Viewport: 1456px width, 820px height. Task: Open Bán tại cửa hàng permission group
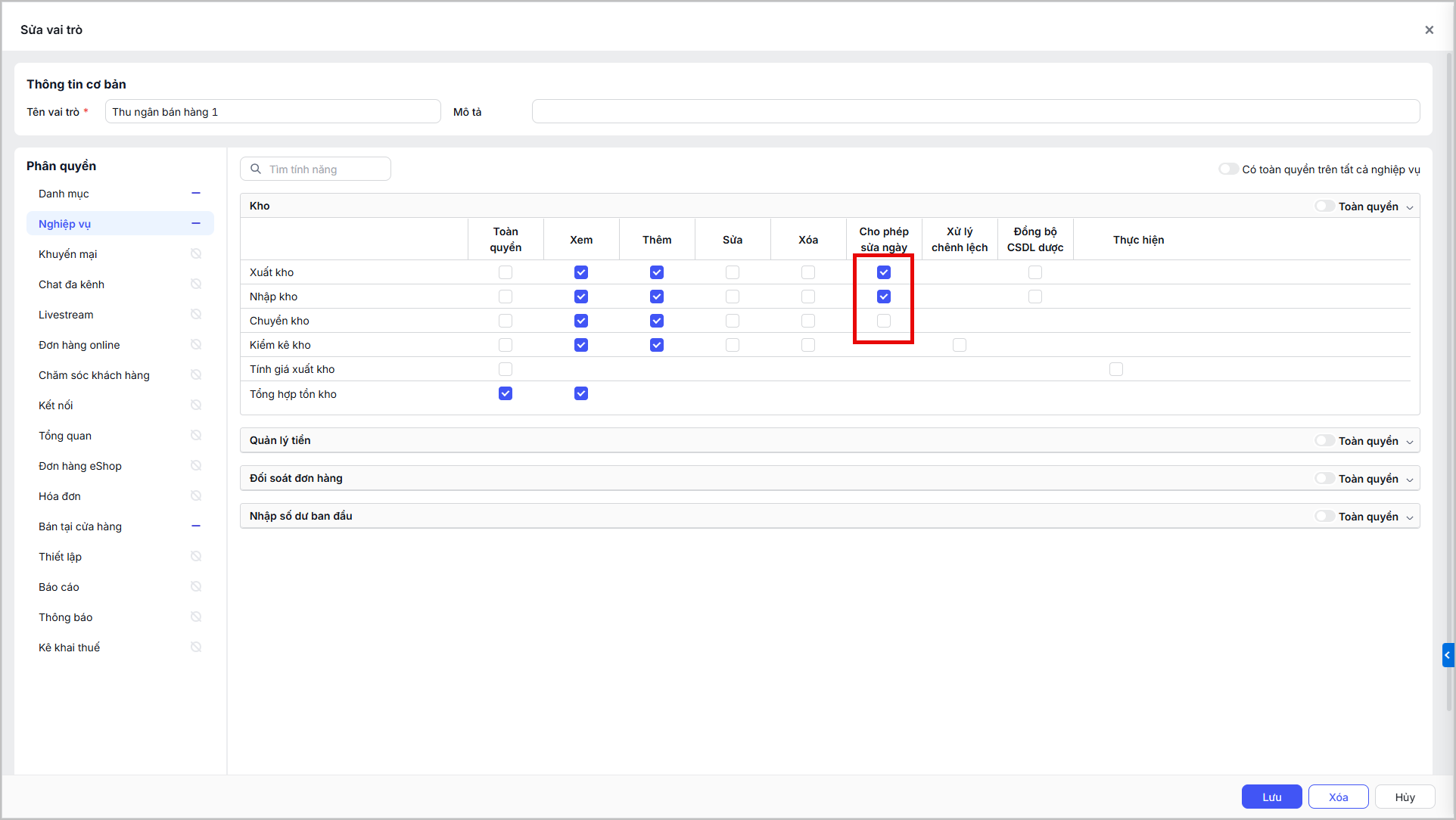click(120, 526)
